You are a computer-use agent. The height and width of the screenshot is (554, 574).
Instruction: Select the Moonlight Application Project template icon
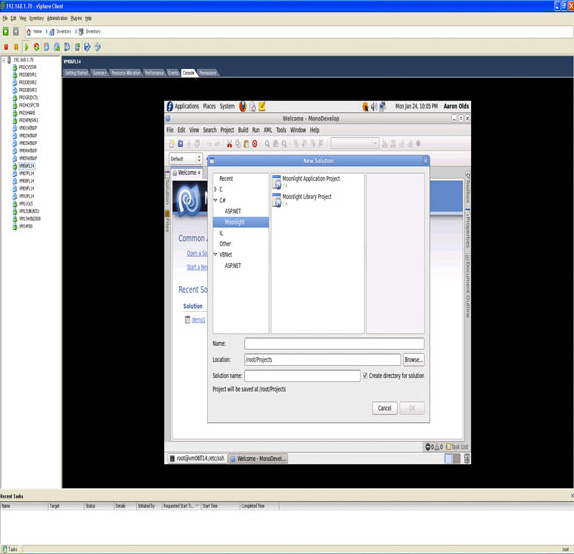point(277,182)
